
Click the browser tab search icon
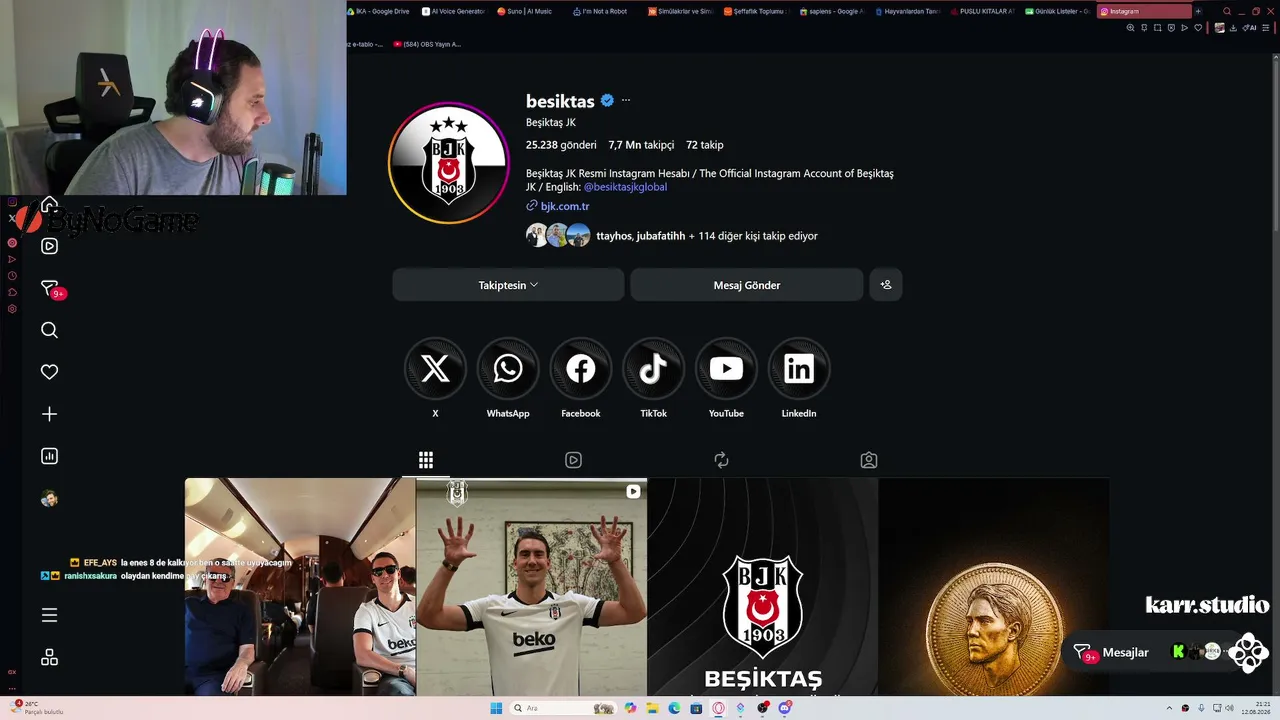[1227, 11]
